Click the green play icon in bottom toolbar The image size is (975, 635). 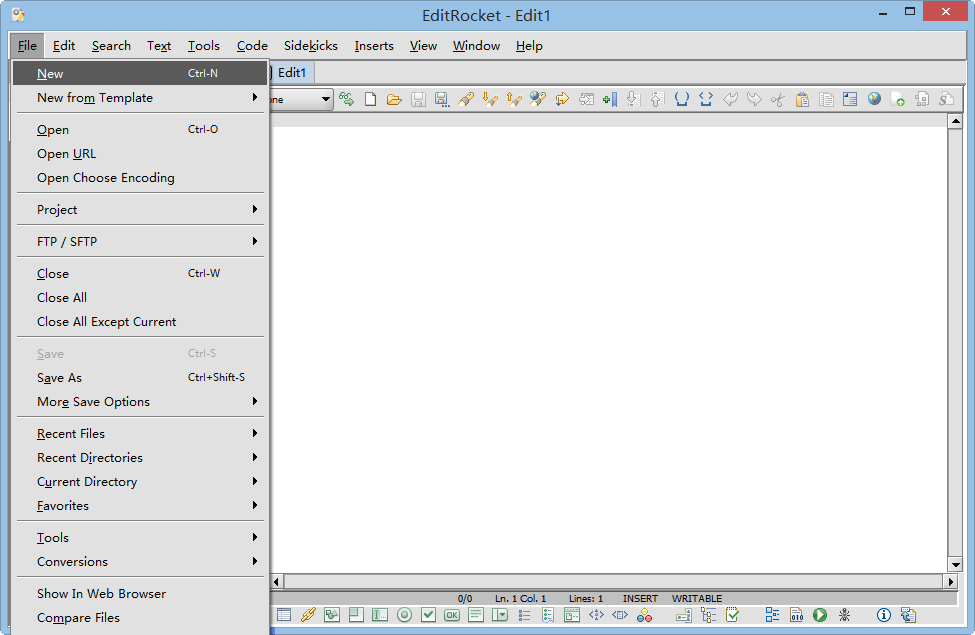820,615
